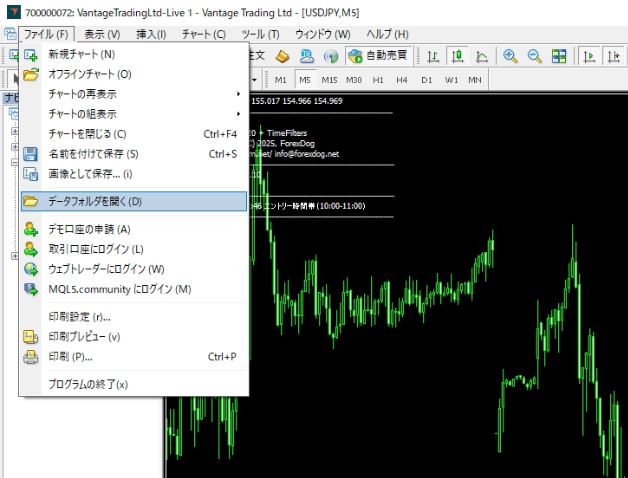Select the M30 timeframe
The height and width of the screenshot is (478, 628).
pos(354,80)
